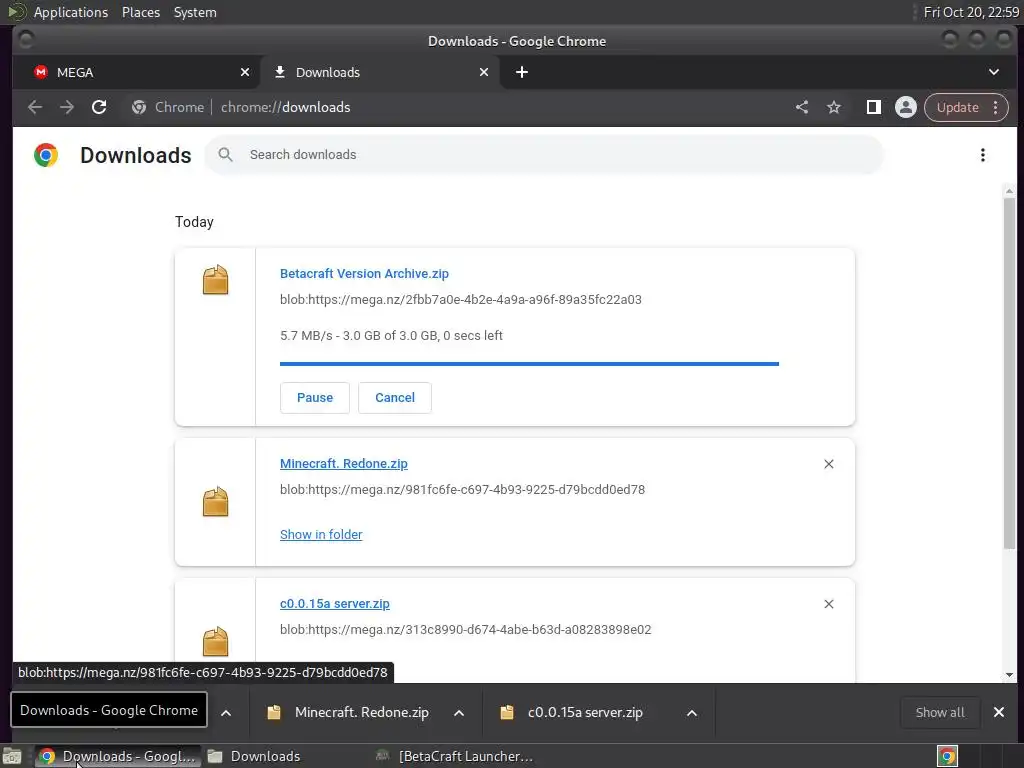The width and height of the screenshot is (1024, 768).
Task: Click the c0.0.15a server.zip package icon
Action: click(x=216, y=642)
